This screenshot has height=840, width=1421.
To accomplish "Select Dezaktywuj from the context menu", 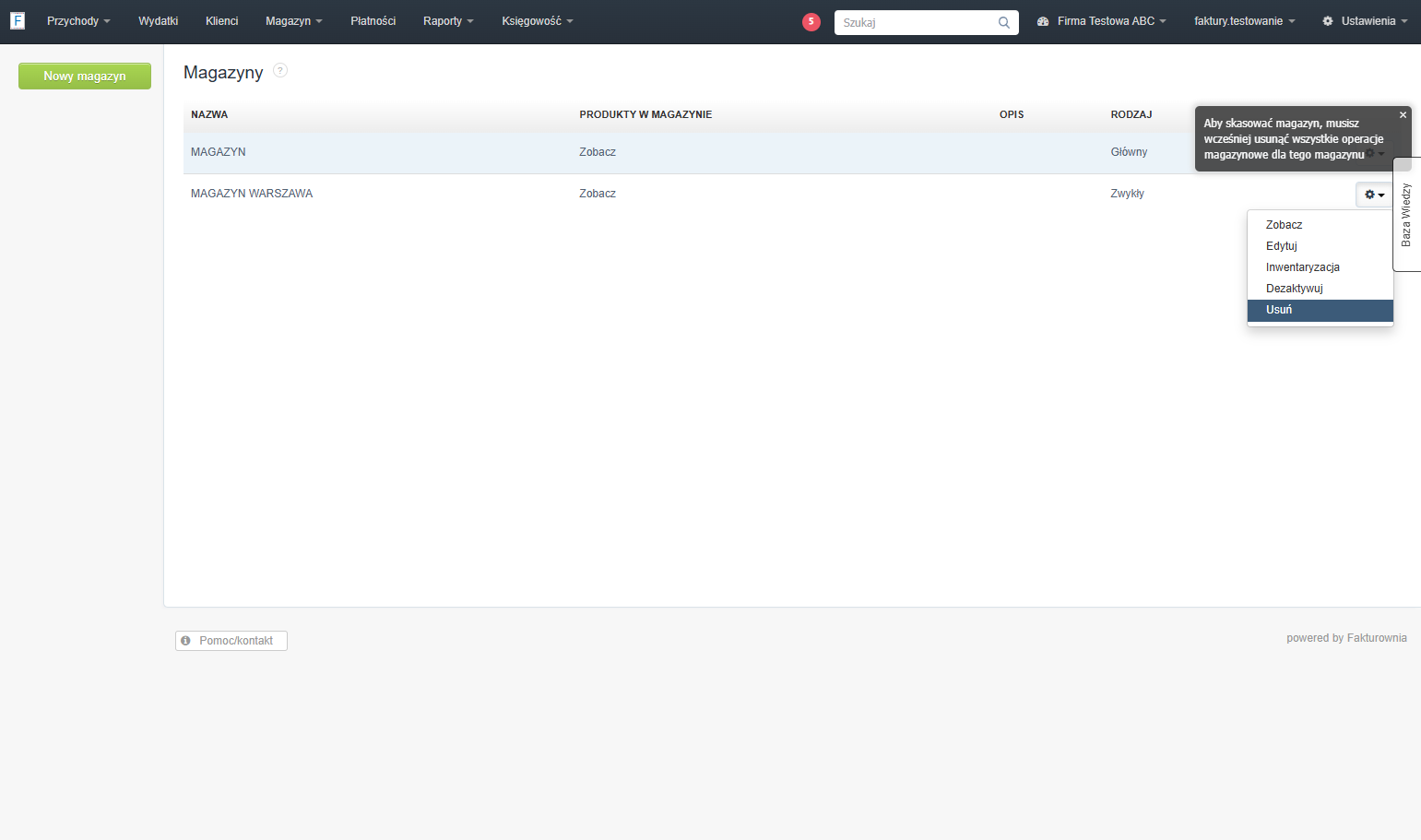I will [1320, 289].
